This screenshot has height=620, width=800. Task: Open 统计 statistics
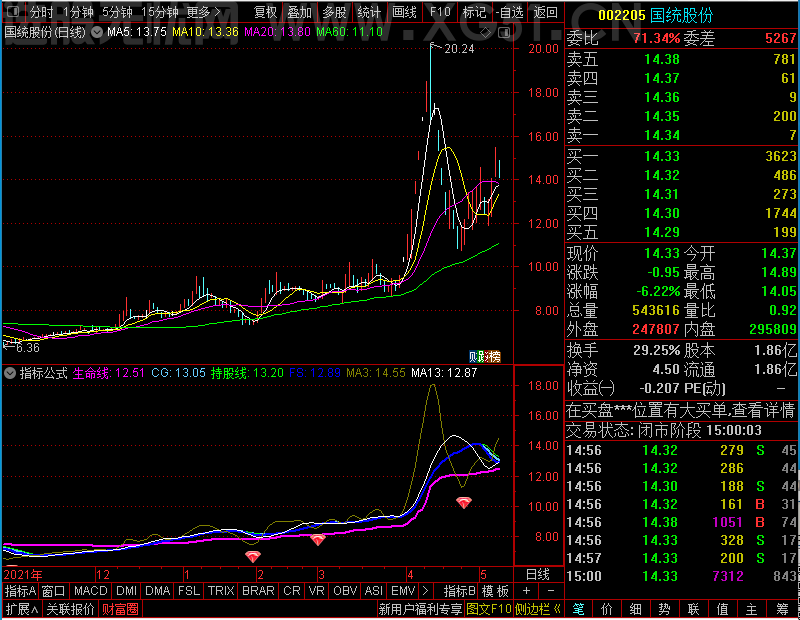click(x=369, y=12)
